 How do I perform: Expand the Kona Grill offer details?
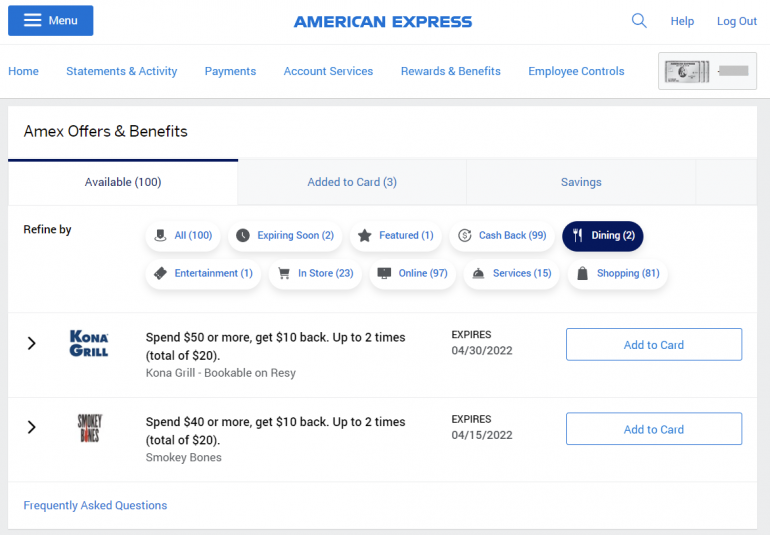click(x=31, y=343)
